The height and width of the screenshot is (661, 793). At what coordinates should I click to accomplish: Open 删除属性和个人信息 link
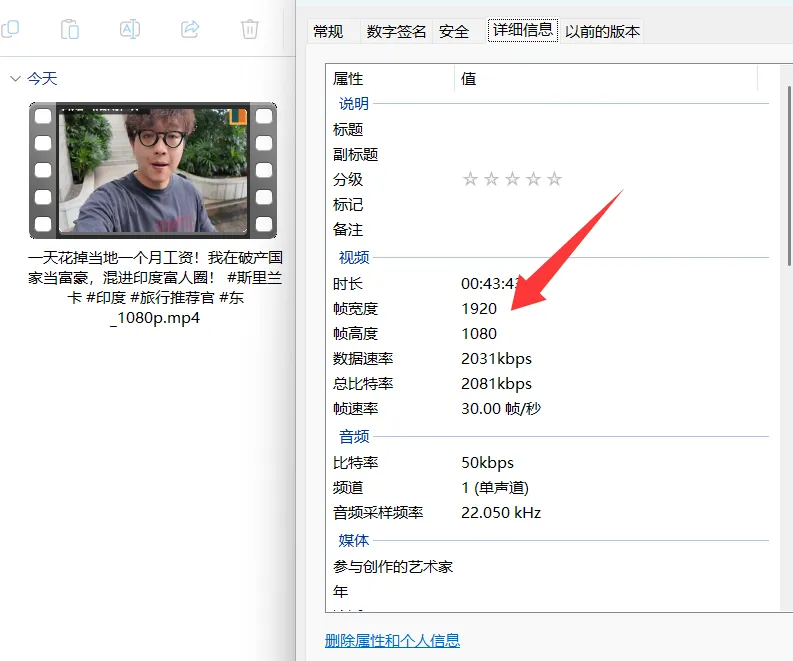tap(392, 641)
